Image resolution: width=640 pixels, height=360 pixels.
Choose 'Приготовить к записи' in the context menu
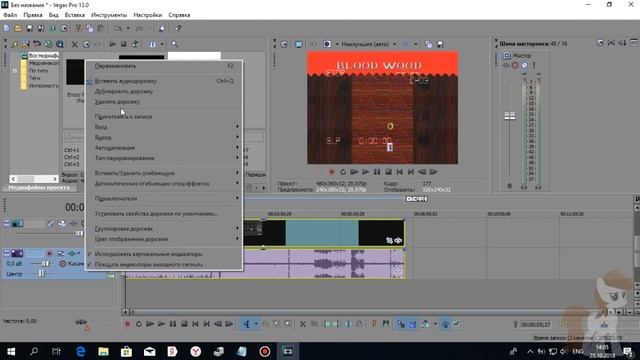pyautogui.click(x=165, y=117)
